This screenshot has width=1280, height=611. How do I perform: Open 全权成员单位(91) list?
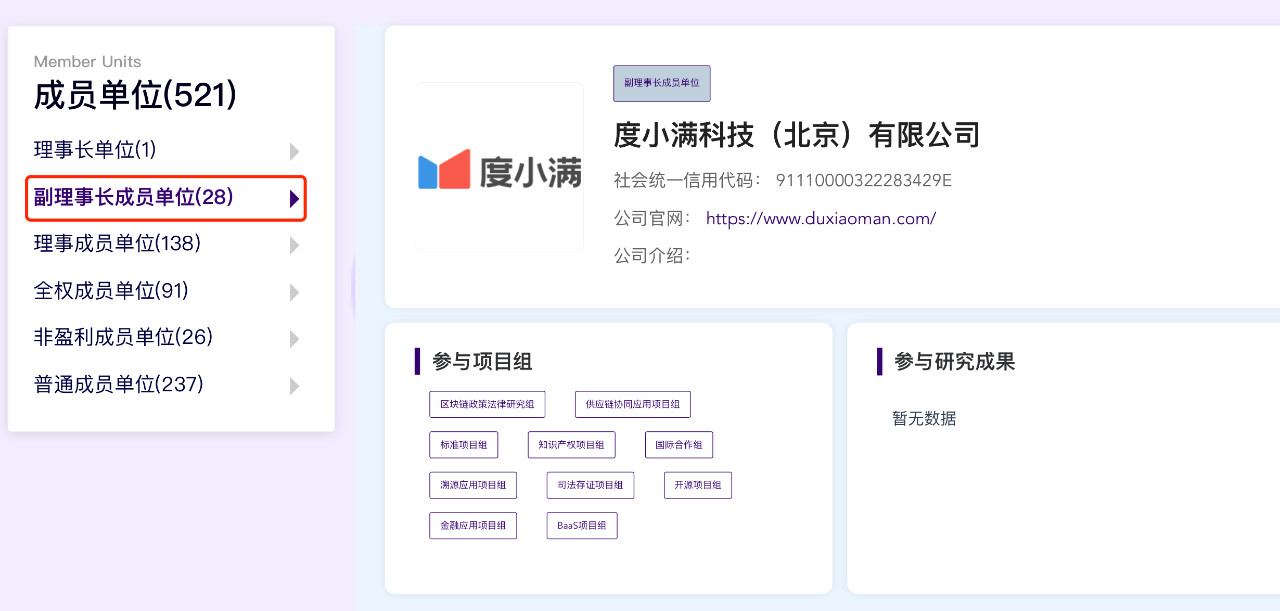pyautogui.click(x=111, y=290)
